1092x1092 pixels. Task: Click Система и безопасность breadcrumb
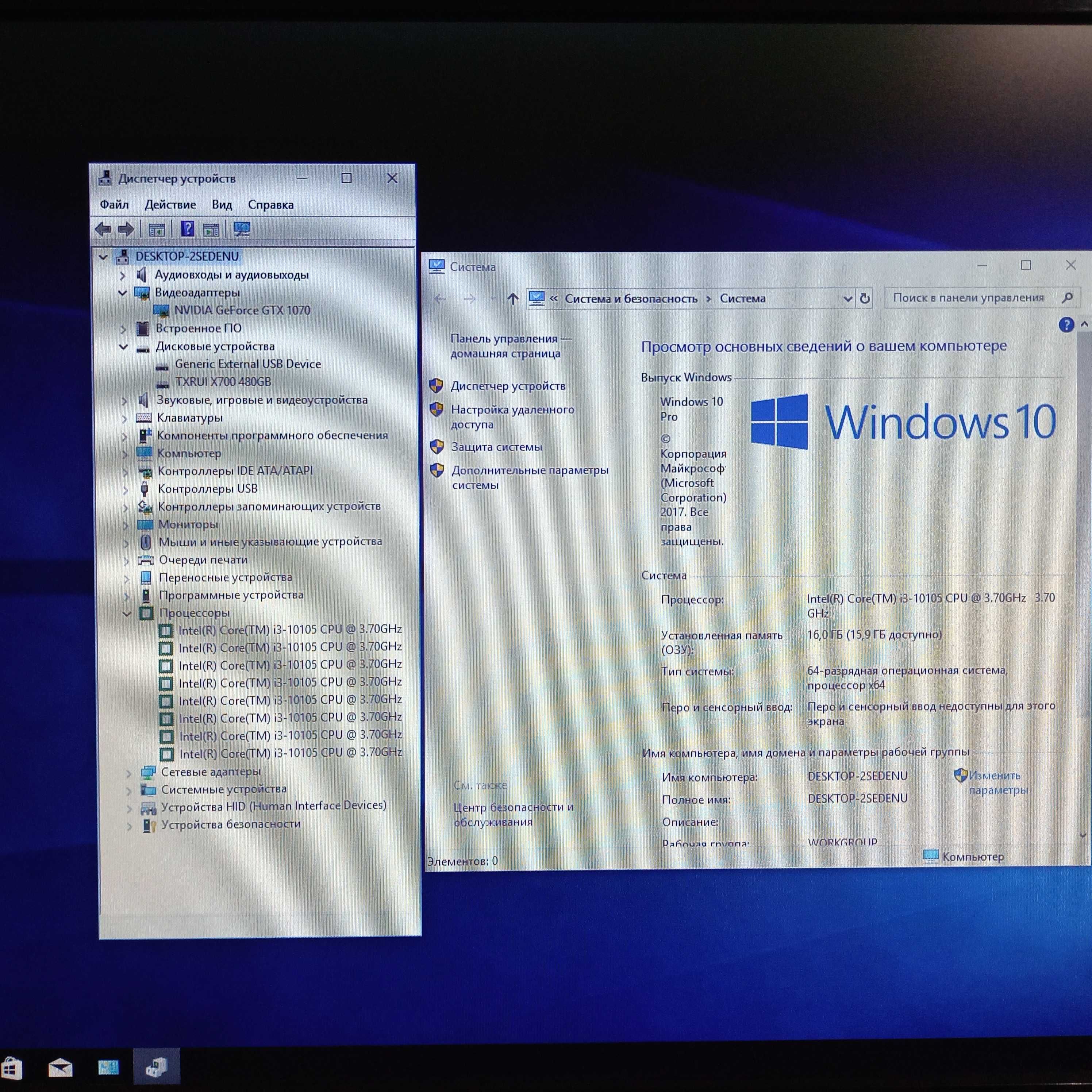point(631,299)
